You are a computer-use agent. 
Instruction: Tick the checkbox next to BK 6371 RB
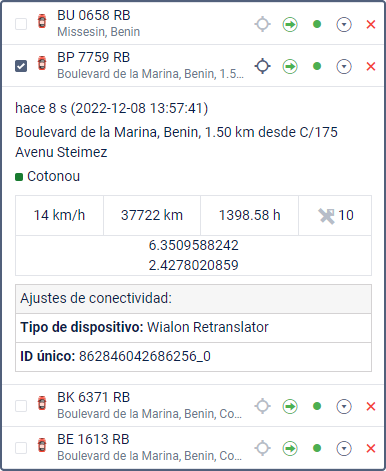(21, 406)
